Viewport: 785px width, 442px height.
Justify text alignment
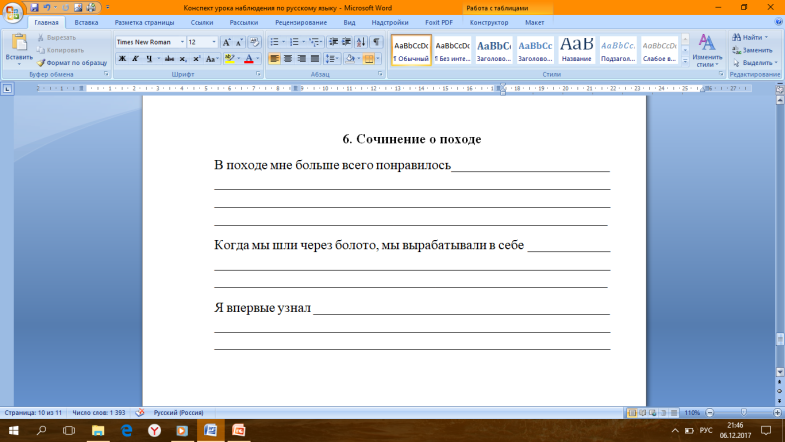point(315,59)
